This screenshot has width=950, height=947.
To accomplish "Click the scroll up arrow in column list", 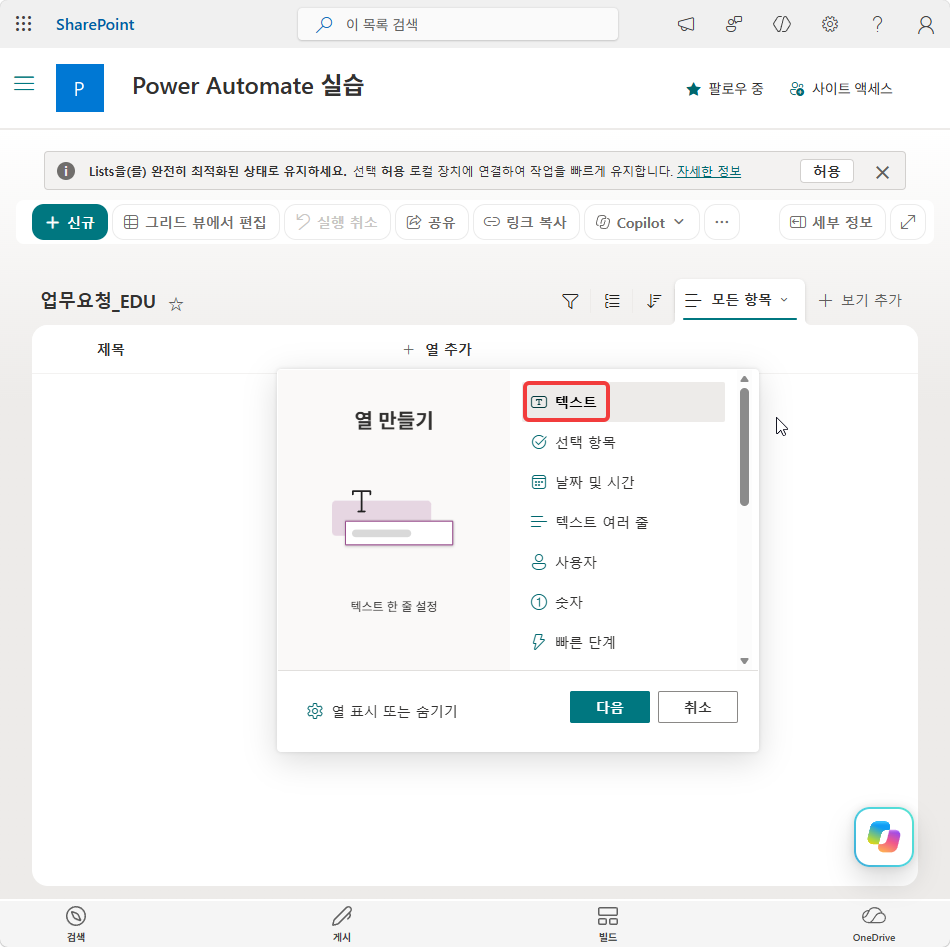I will point(745,379).
